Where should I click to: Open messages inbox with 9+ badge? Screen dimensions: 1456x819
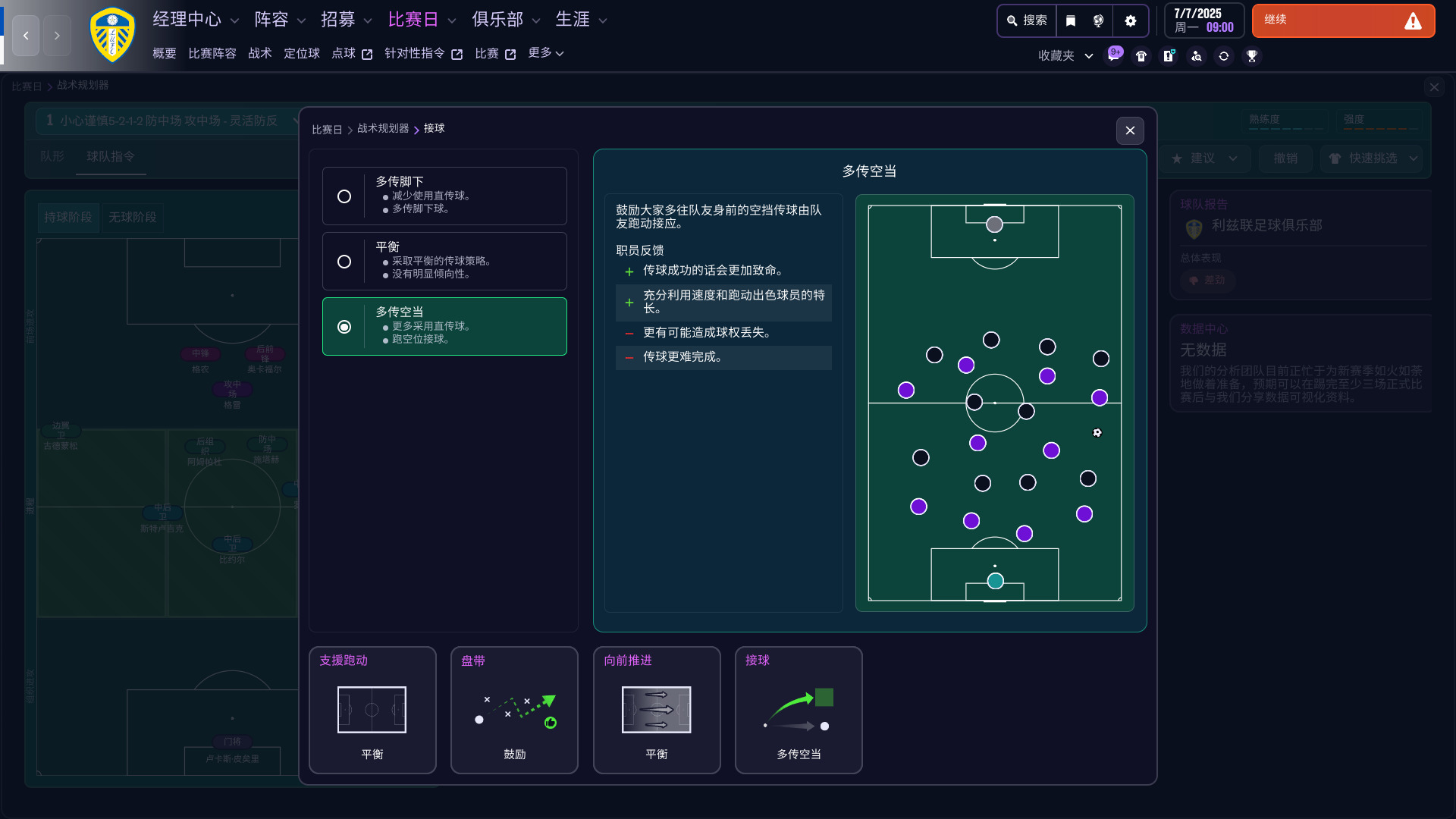(x=1113, y=56)
